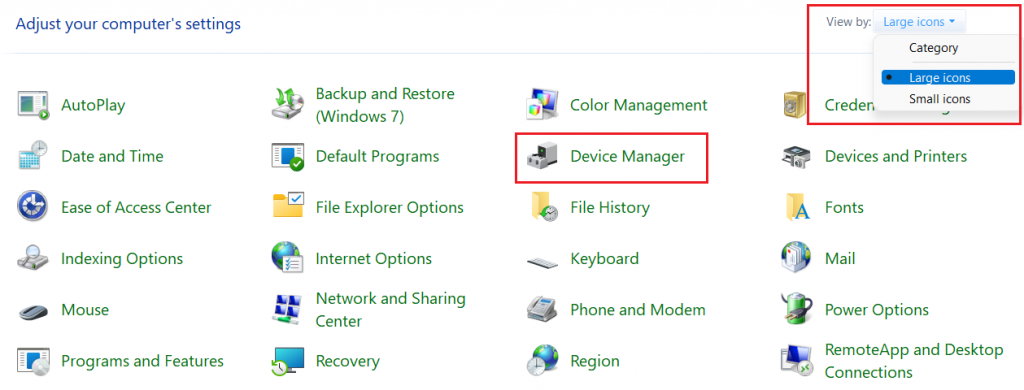Click the Recovery icon
1024x390 pixels.
pyautogui.click(x=287, y=361)
